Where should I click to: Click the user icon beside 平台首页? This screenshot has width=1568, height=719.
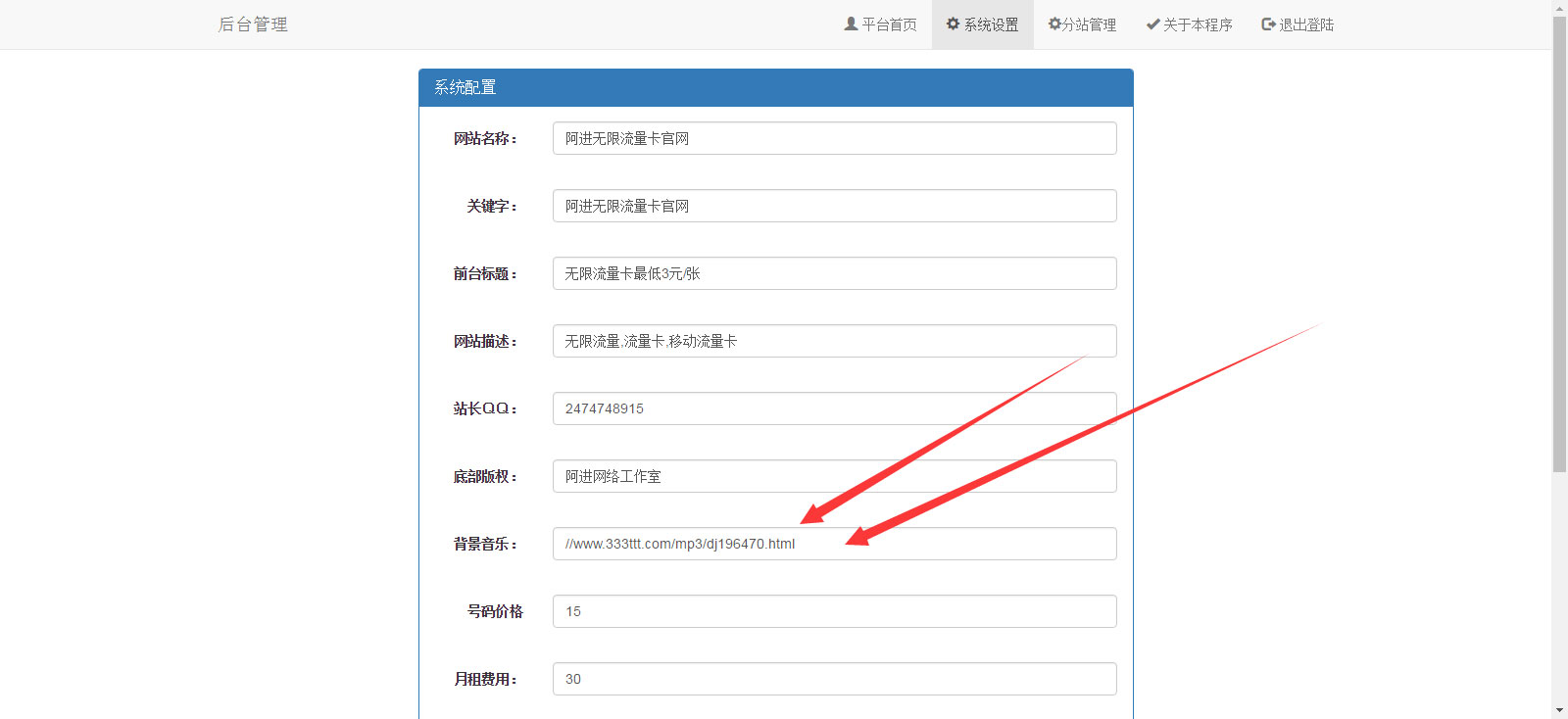pyautogui.click(x=851, y=24)
